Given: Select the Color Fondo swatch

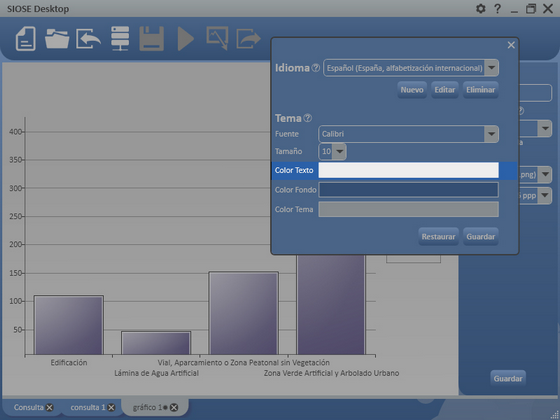Looking at the screenshot, I should (409, 190).
